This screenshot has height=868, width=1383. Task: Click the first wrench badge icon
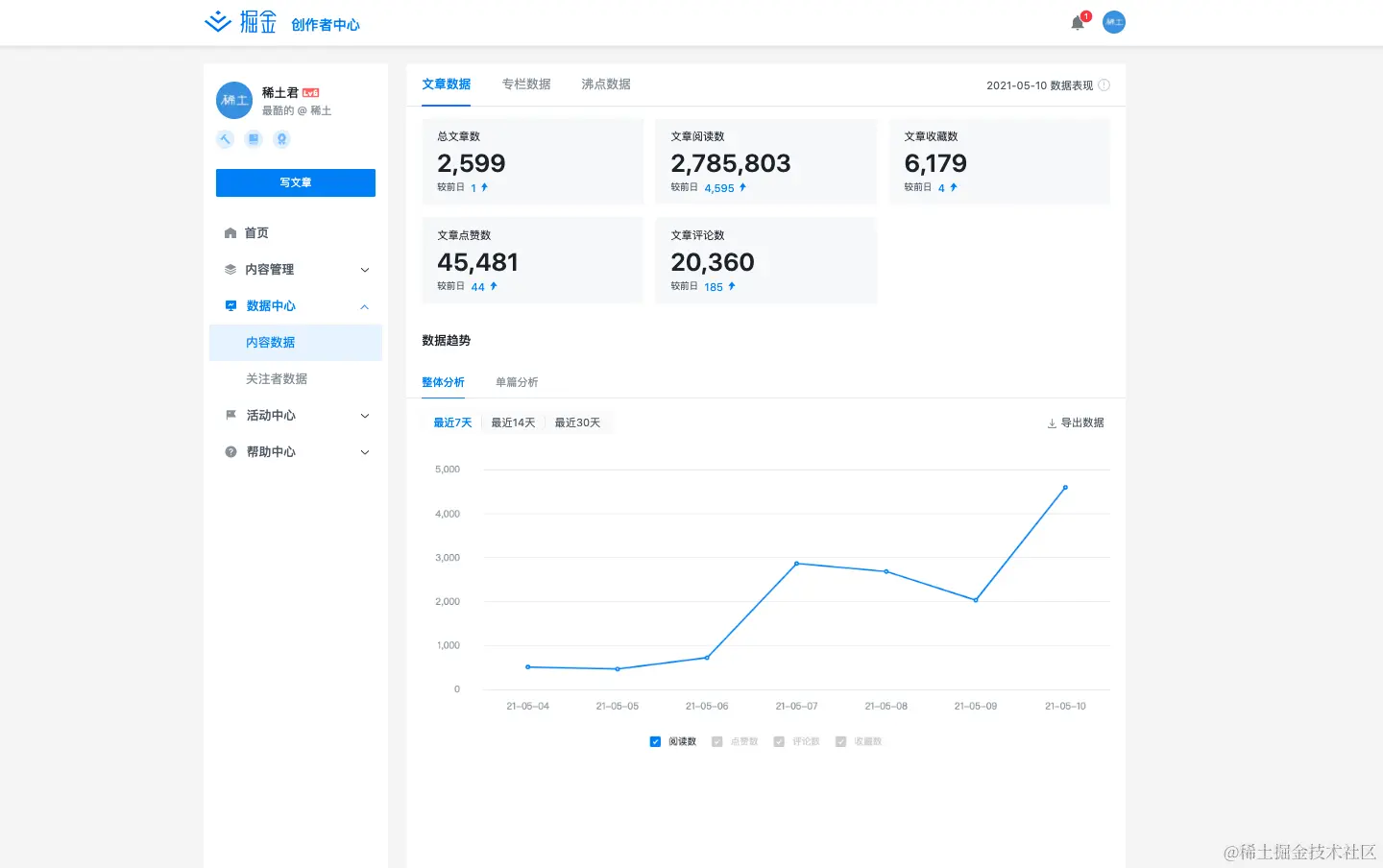(225, 139)
